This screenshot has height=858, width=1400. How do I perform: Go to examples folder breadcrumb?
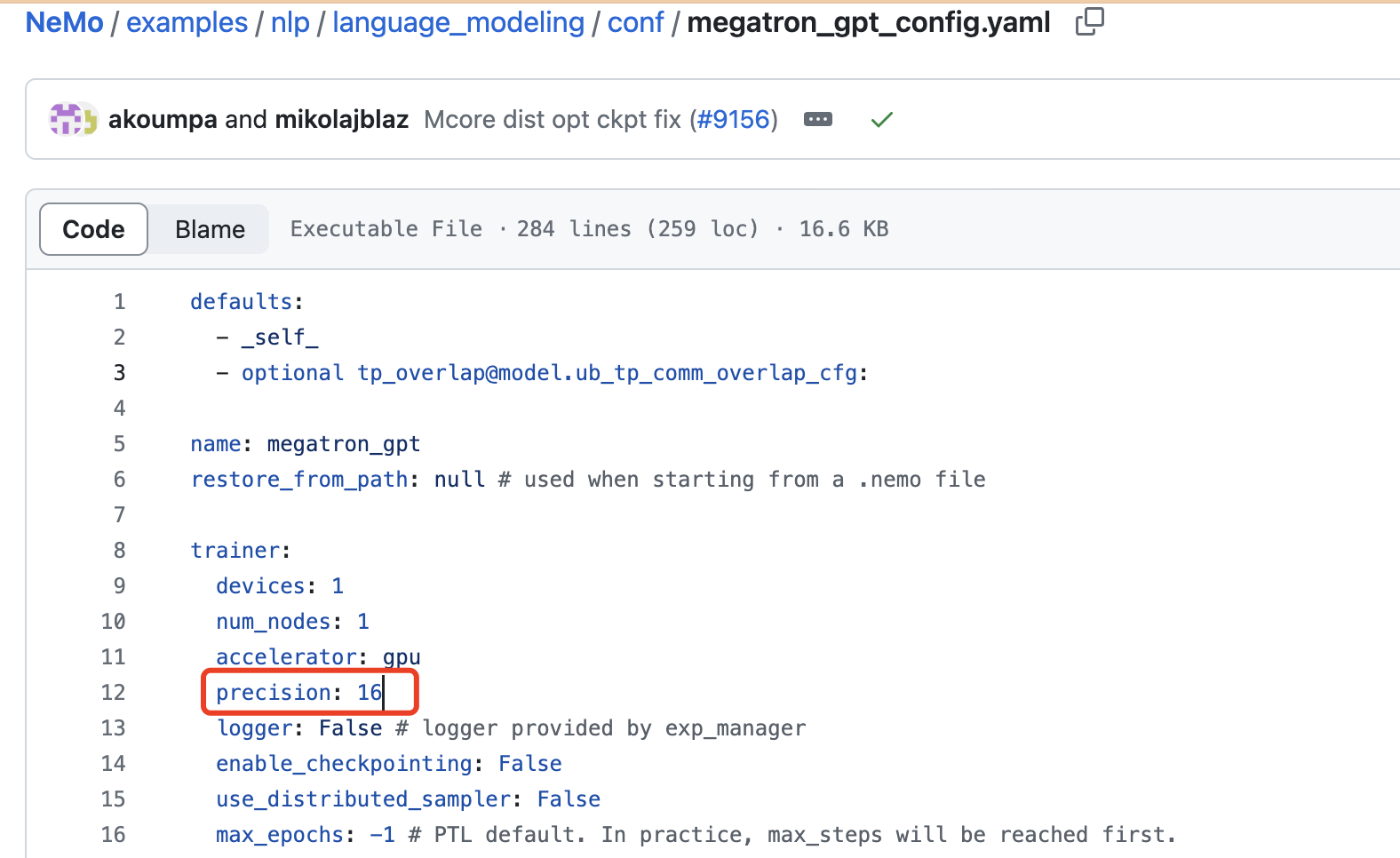tap(187, 22)
